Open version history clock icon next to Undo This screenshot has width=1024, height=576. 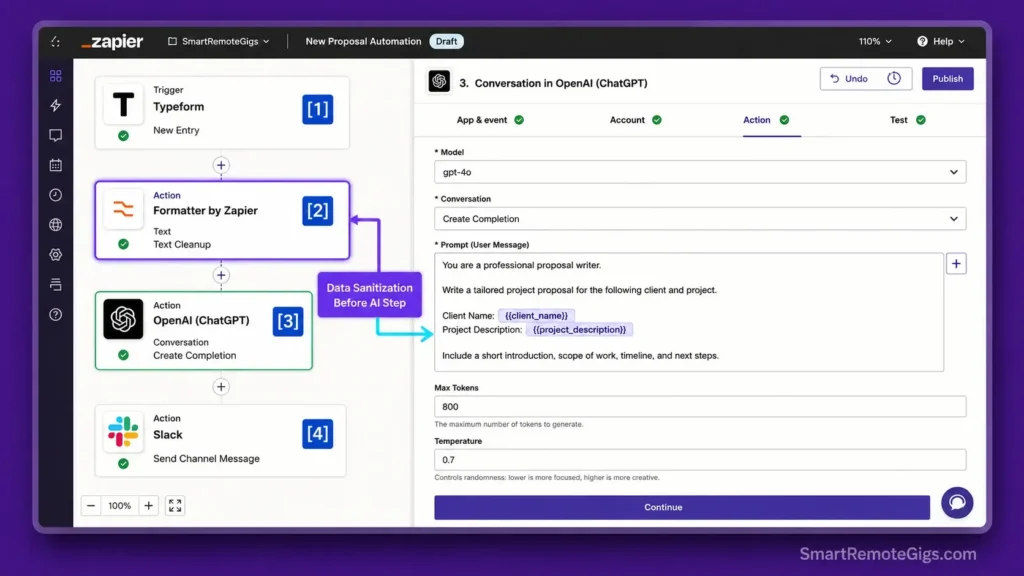click(x=894, y=78)
